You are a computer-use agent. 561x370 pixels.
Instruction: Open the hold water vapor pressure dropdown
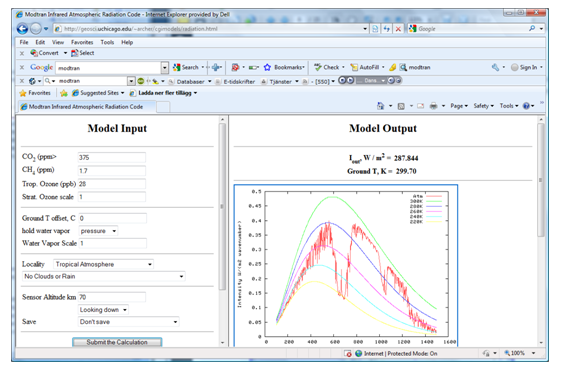(98, 231)
